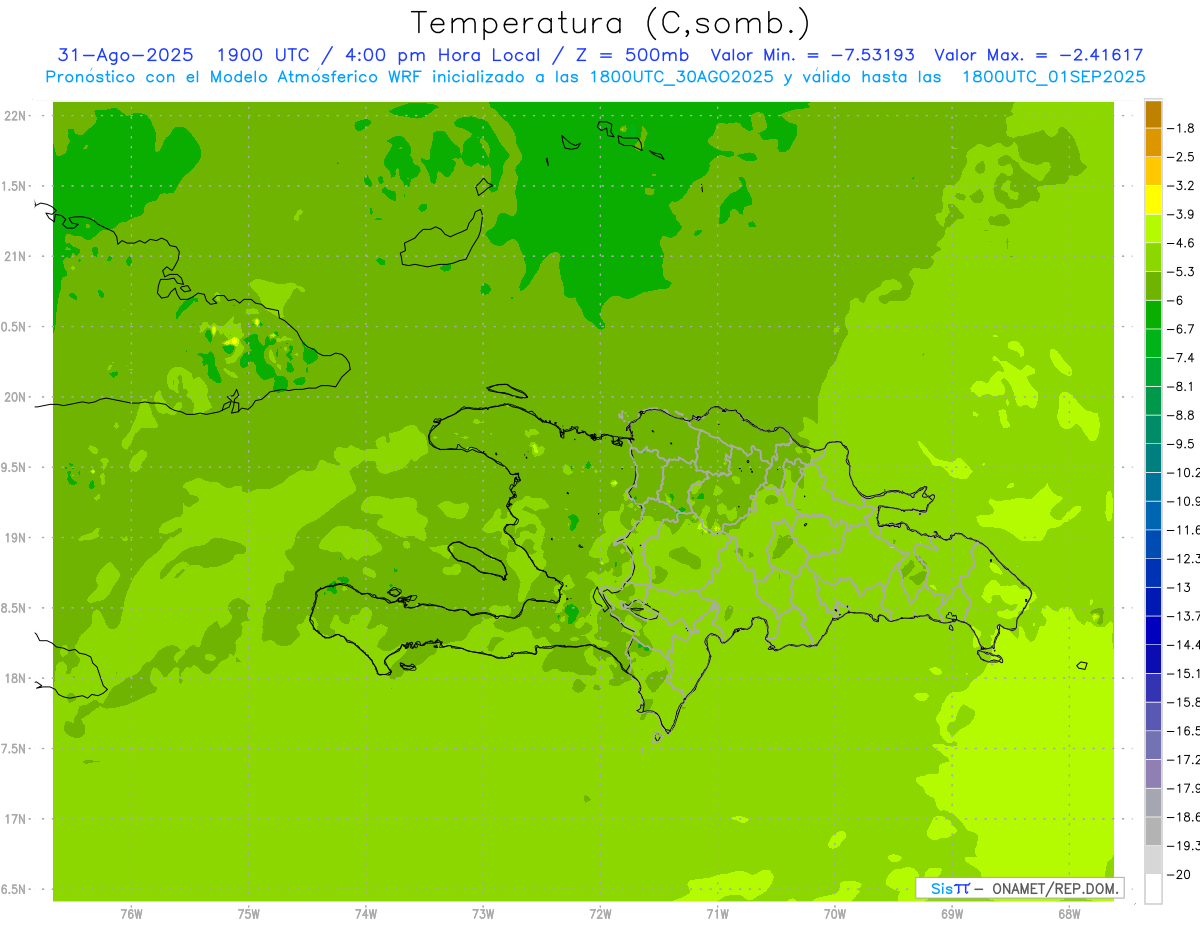Image resolution: width=1200 pixels, height=927 pixels.
Task: Click the legend value "-8.1"
Action: 1182,386
